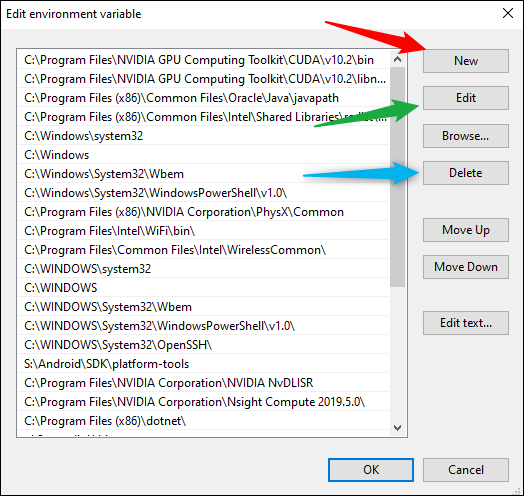Click the scroll up arrow icon
Viewport: 524px width, 496px height.
tap(397, 59)
